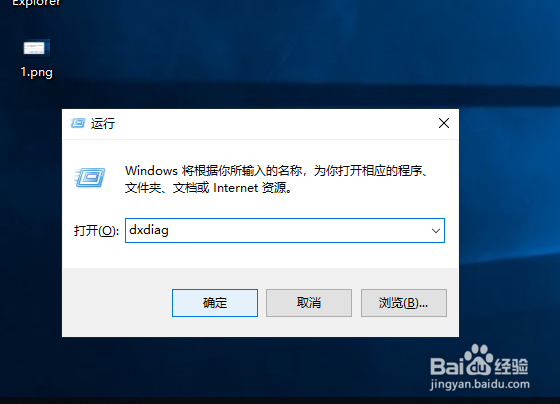Image resolution: width=560 pixels, height=404 pixels.
Task: Cancel with the 取消 button
Action: [309, 303]
